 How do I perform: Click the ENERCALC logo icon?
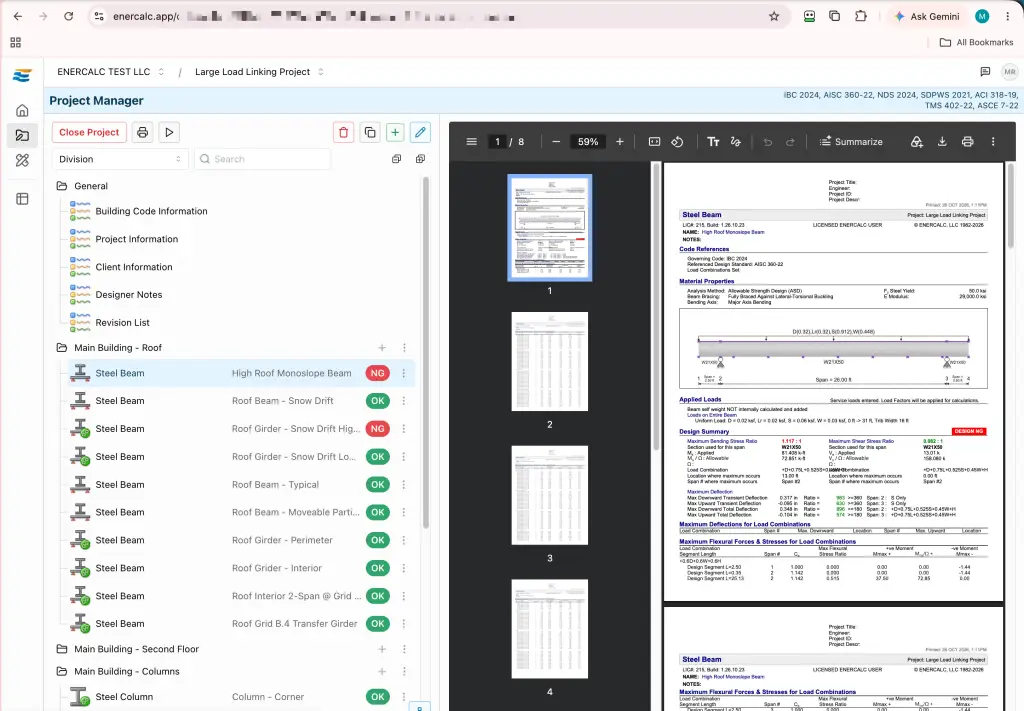click(x=22, y=76)
